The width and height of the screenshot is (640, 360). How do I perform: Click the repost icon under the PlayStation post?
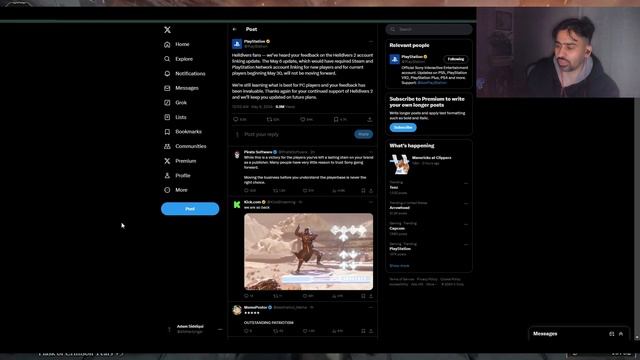tap(269, 119)
